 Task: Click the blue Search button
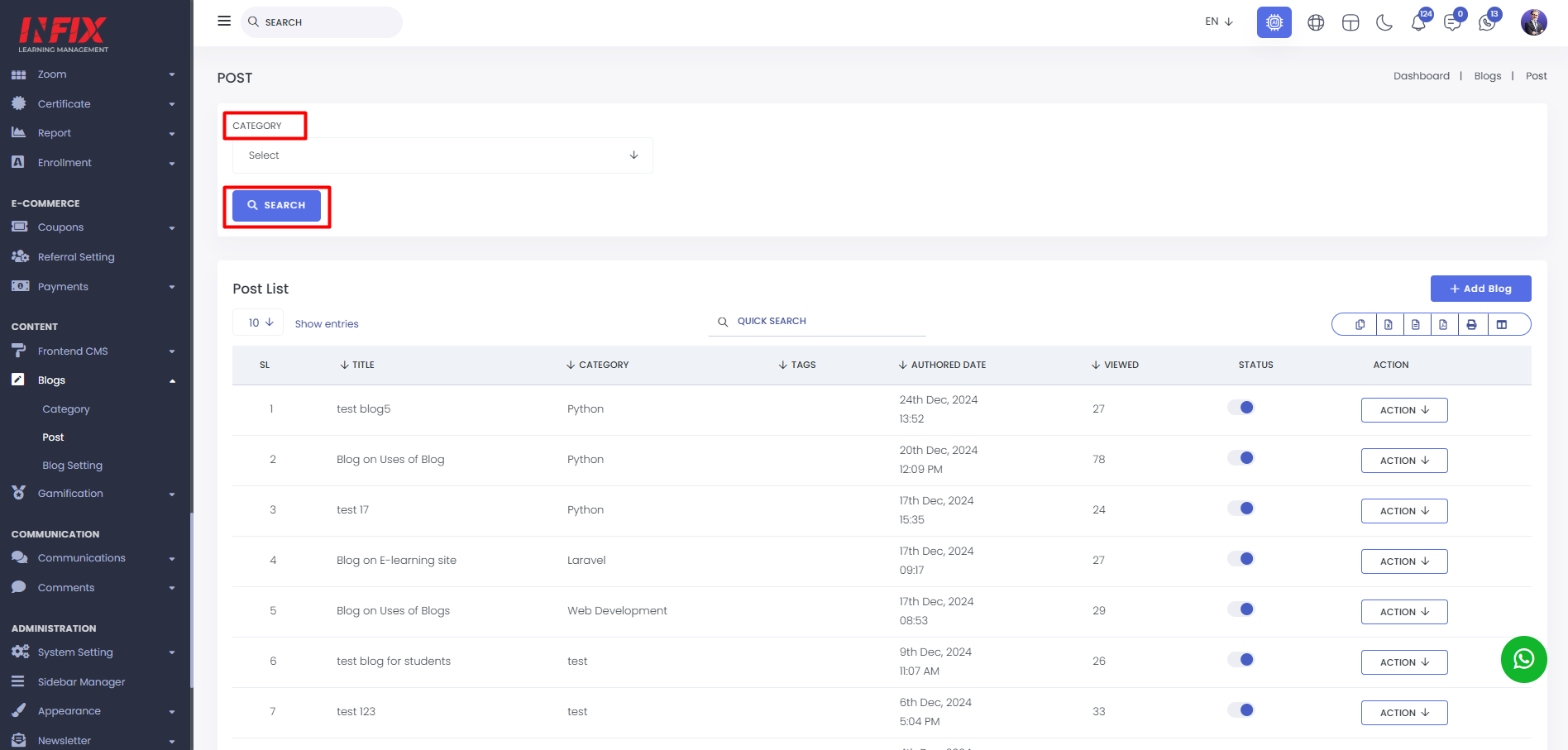(276, 206)
